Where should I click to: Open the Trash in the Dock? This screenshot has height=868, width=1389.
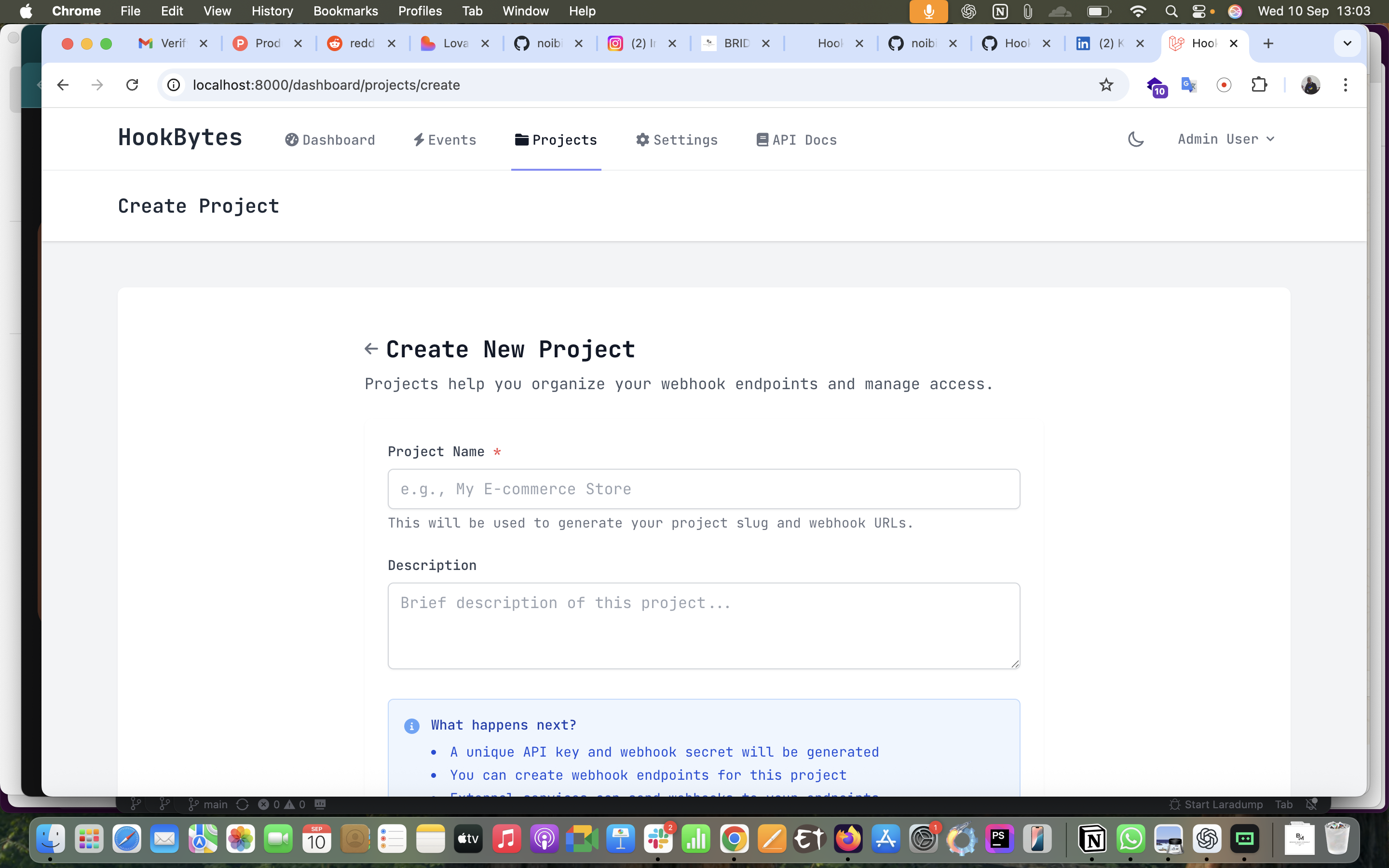pos(1337,839)
